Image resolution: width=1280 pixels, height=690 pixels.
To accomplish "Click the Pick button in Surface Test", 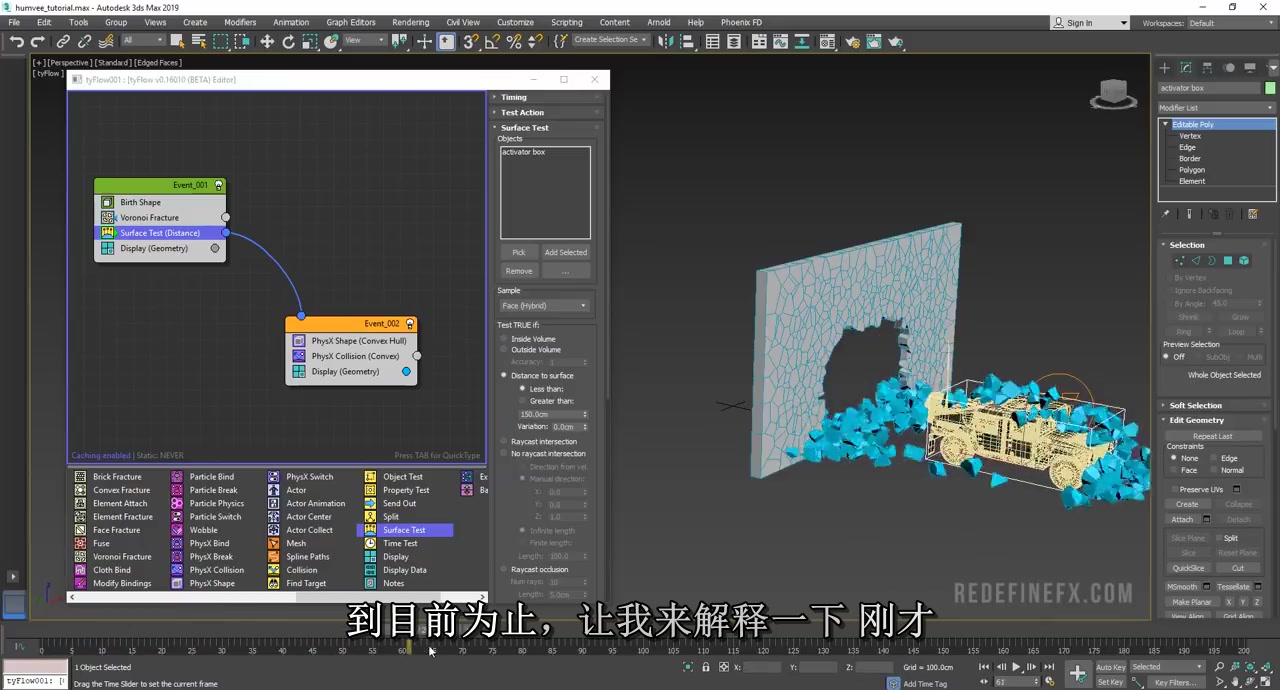I will [x=518, y=252].
